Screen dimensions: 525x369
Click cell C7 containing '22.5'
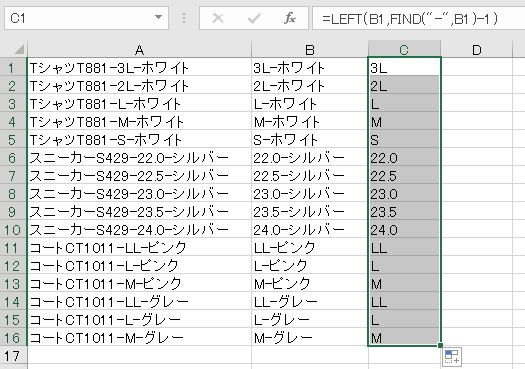pyautogui.click(x=404, y=176)
